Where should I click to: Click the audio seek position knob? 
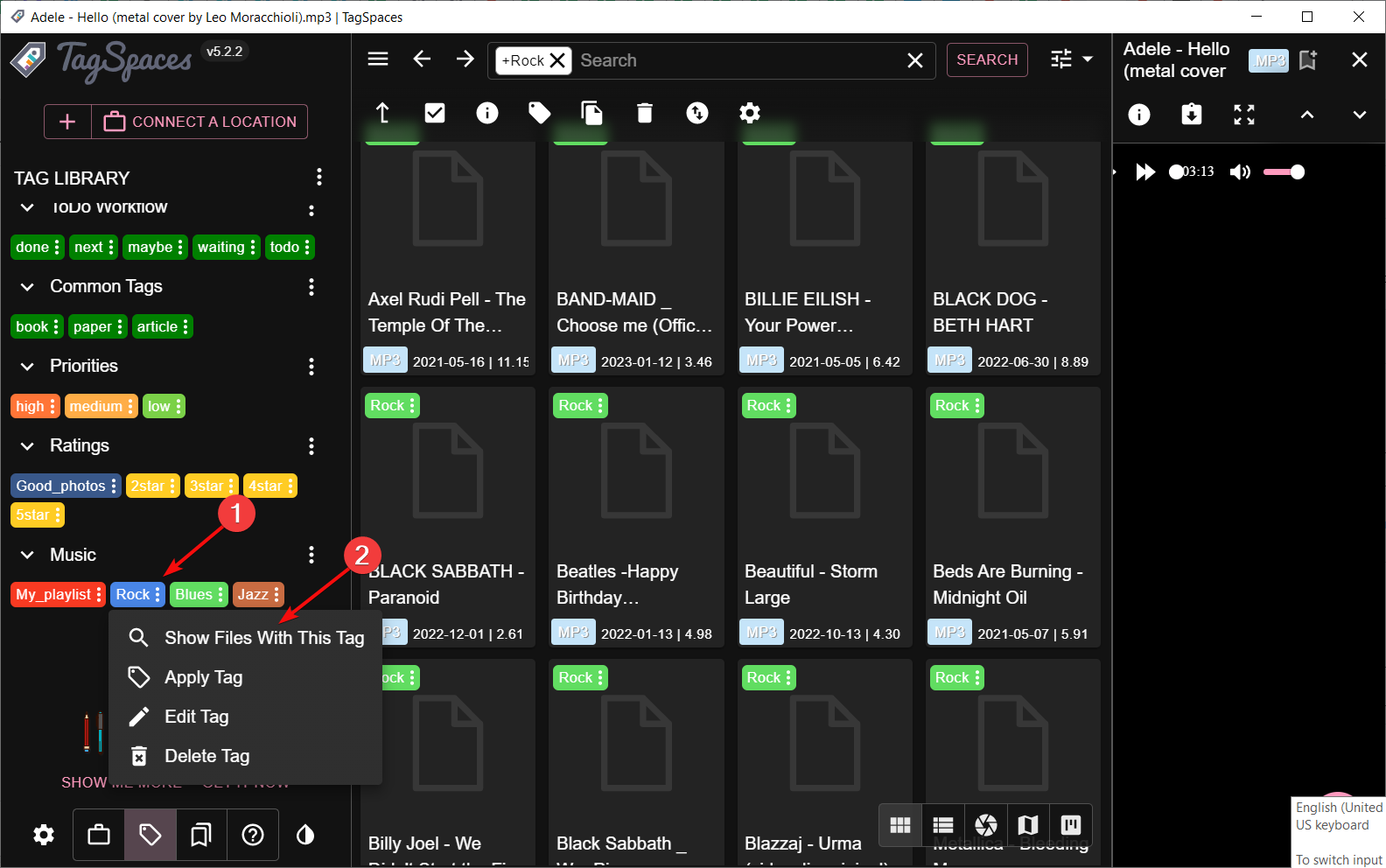1176,172
